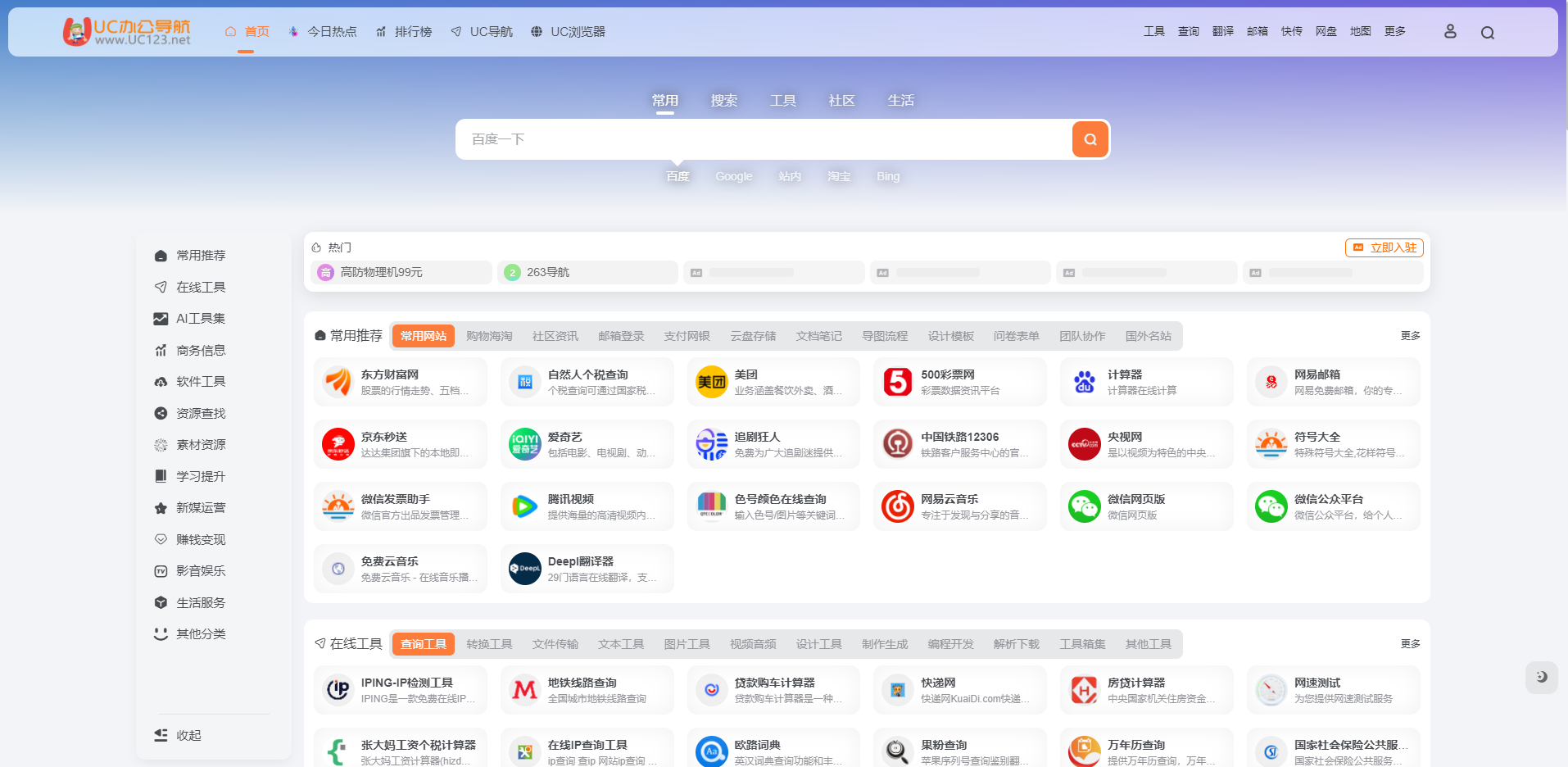Click the 腾讯视频 play icon
The height and width of the screenshot is (767, 1568).
click(524, 506)
